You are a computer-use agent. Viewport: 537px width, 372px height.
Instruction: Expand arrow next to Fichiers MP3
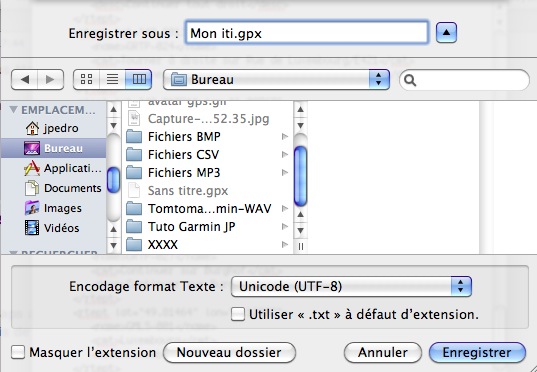click(285, 173)
